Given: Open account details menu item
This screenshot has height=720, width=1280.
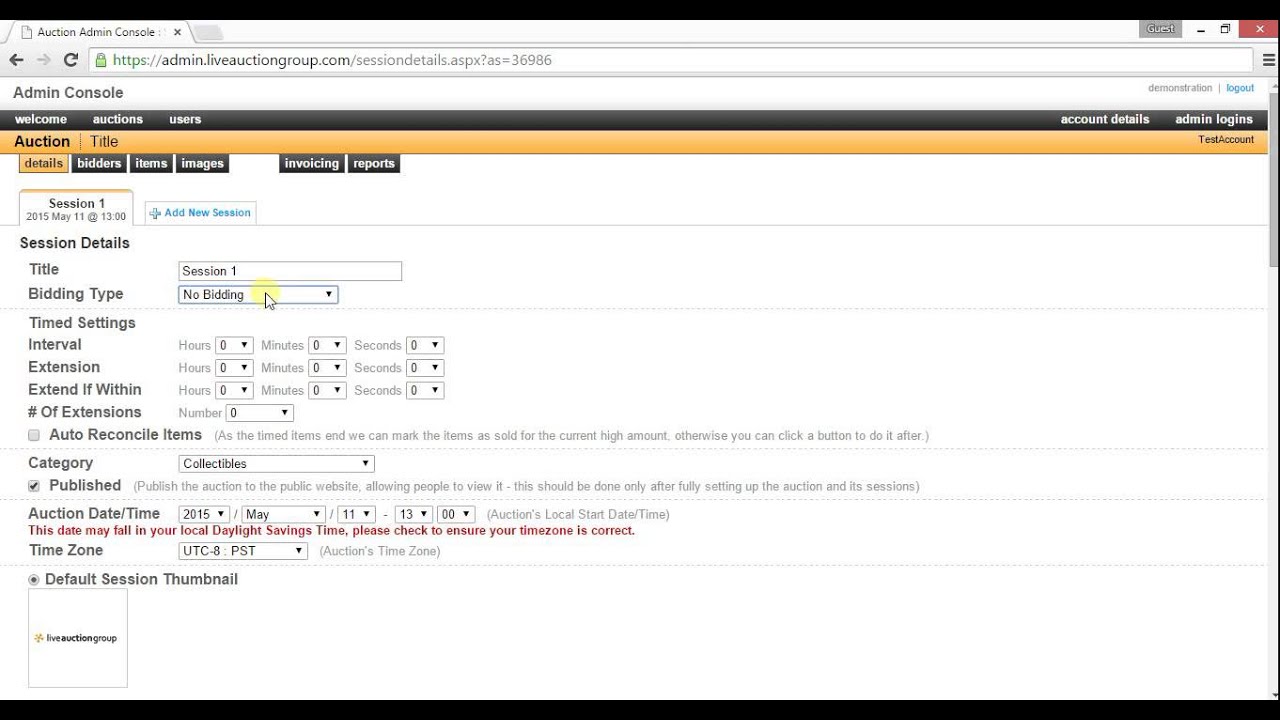Looking at the screenshot, I should point(1105,119).
